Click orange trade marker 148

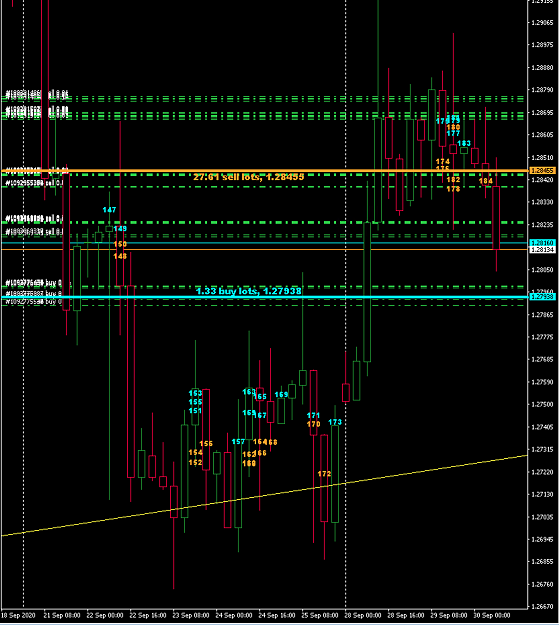tap(120, 256)
